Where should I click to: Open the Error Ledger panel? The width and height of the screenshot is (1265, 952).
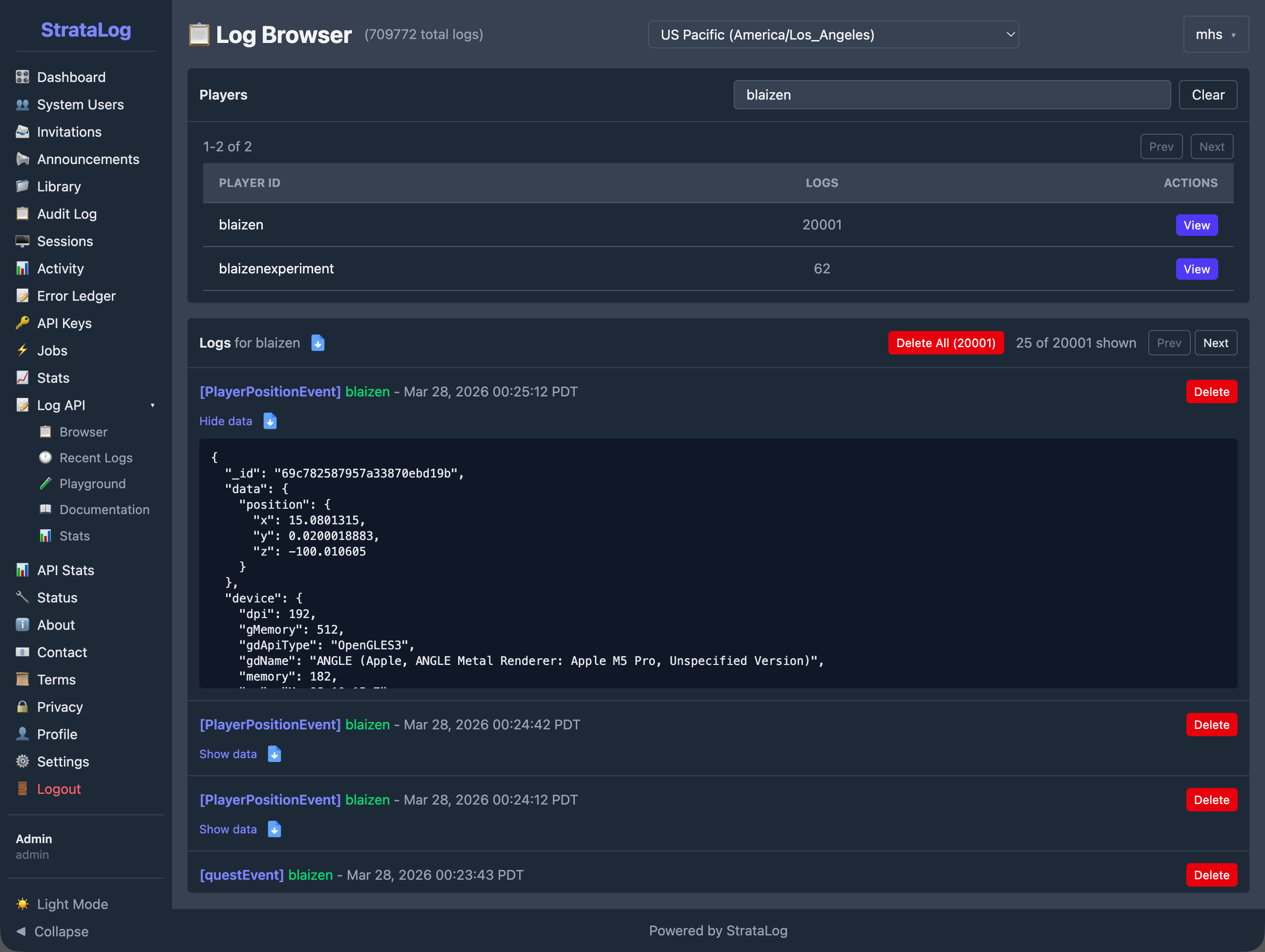pyautogui.click(x=76, y=295)
